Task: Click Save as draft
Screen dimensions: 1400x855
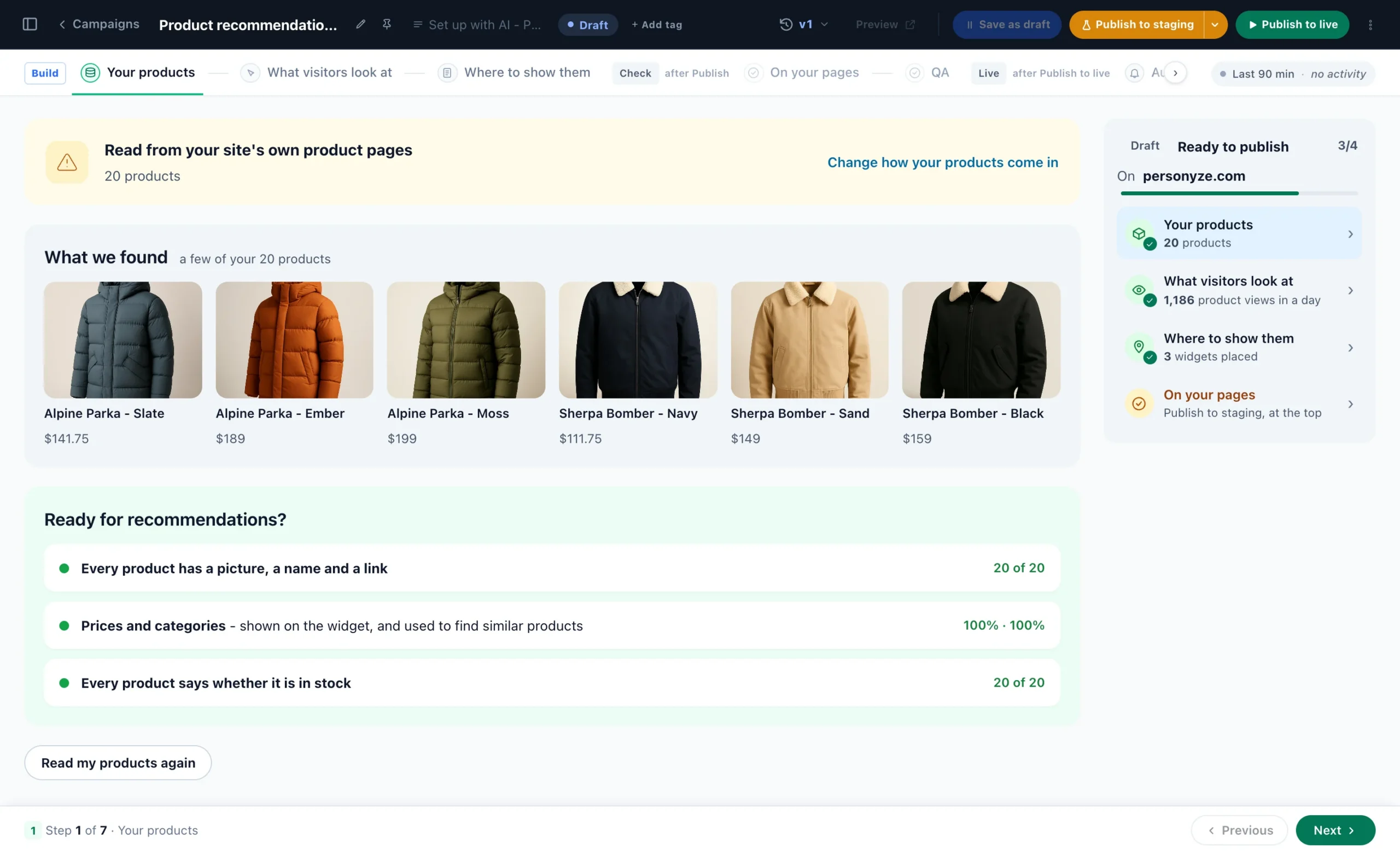Action: tap(1007, 25)
